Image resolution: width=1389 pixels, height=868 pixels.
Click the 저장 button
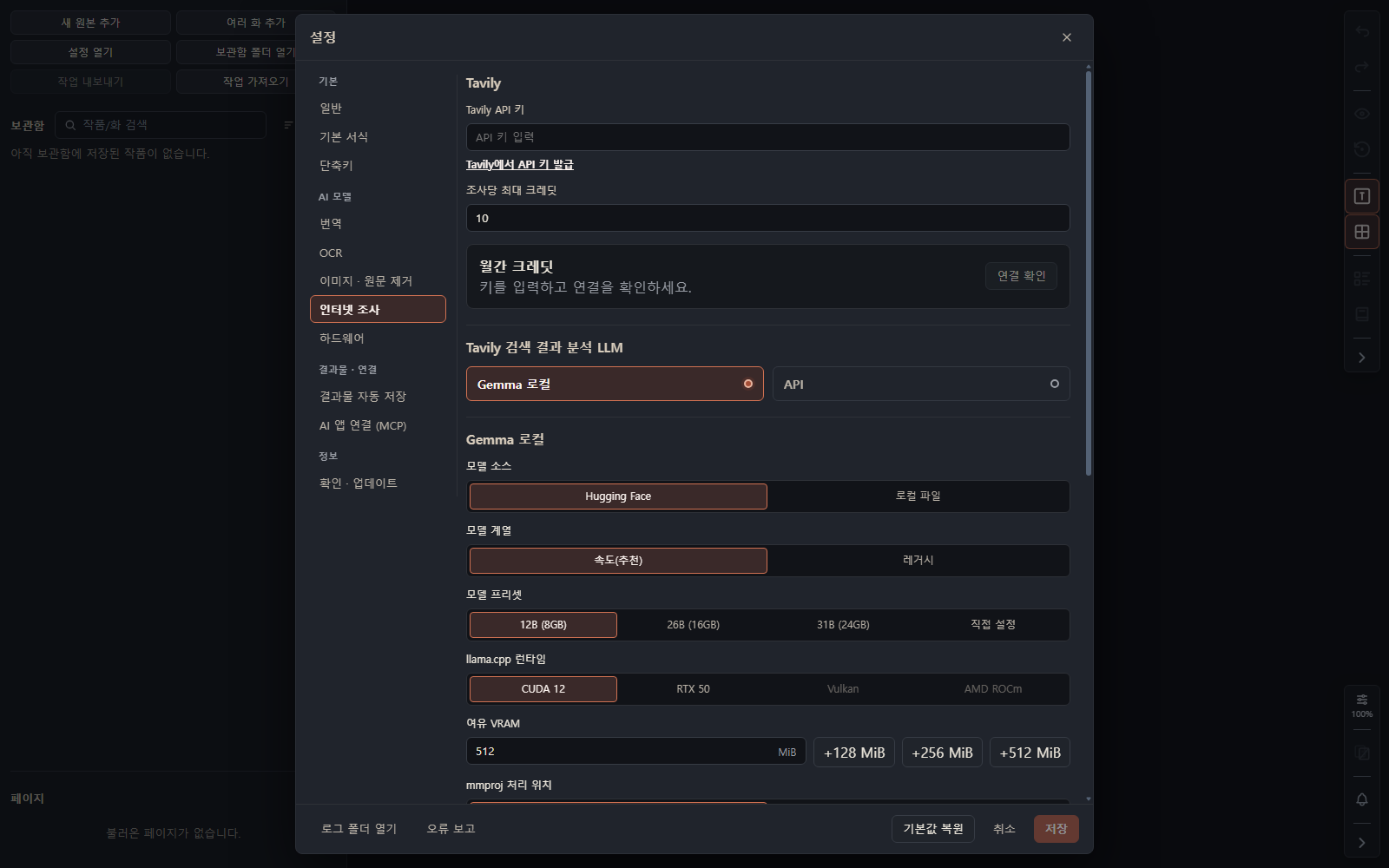click(x=1057, y=829)
